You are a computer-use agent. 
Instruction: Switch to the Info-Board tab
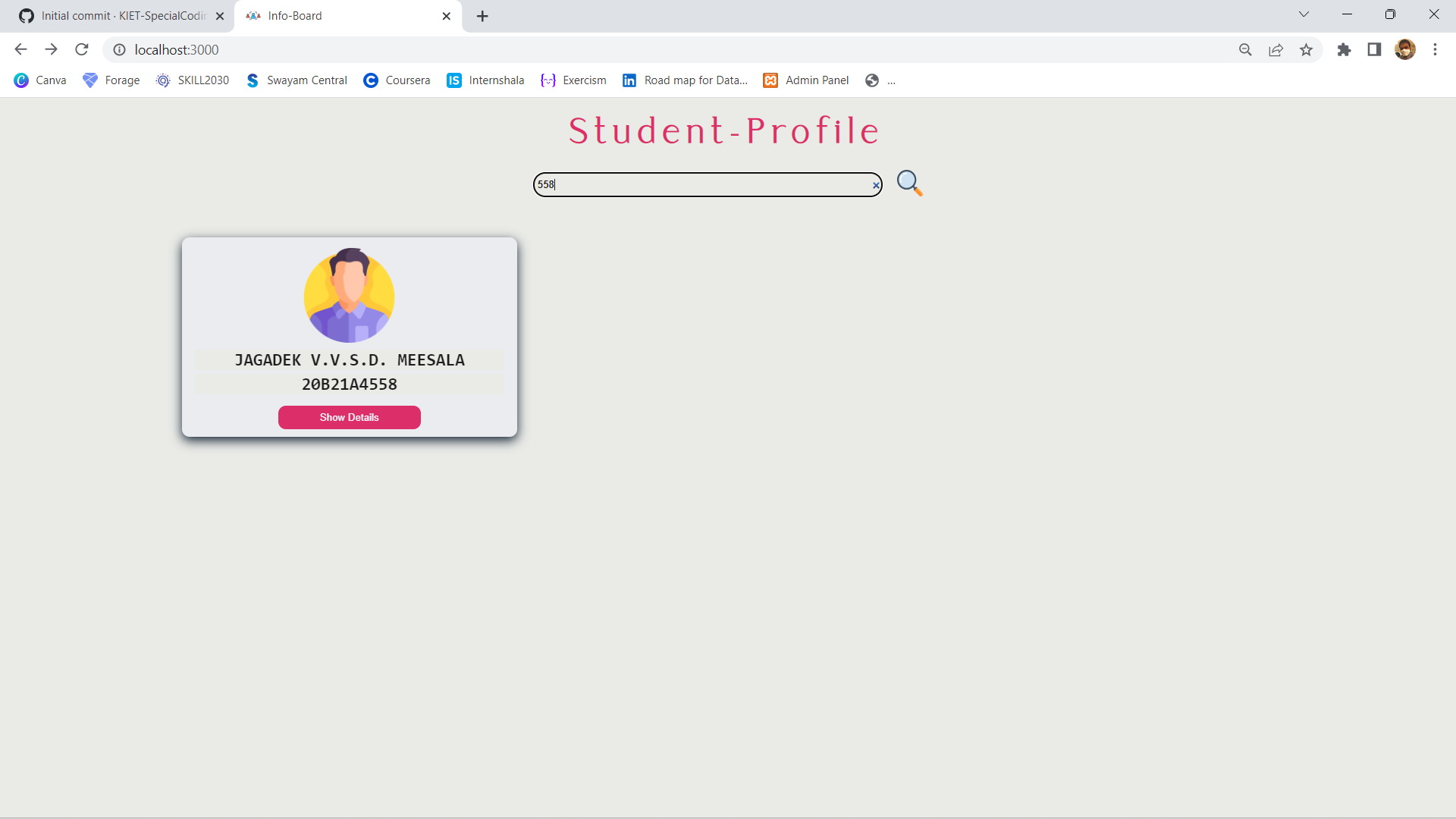[334, 15]
